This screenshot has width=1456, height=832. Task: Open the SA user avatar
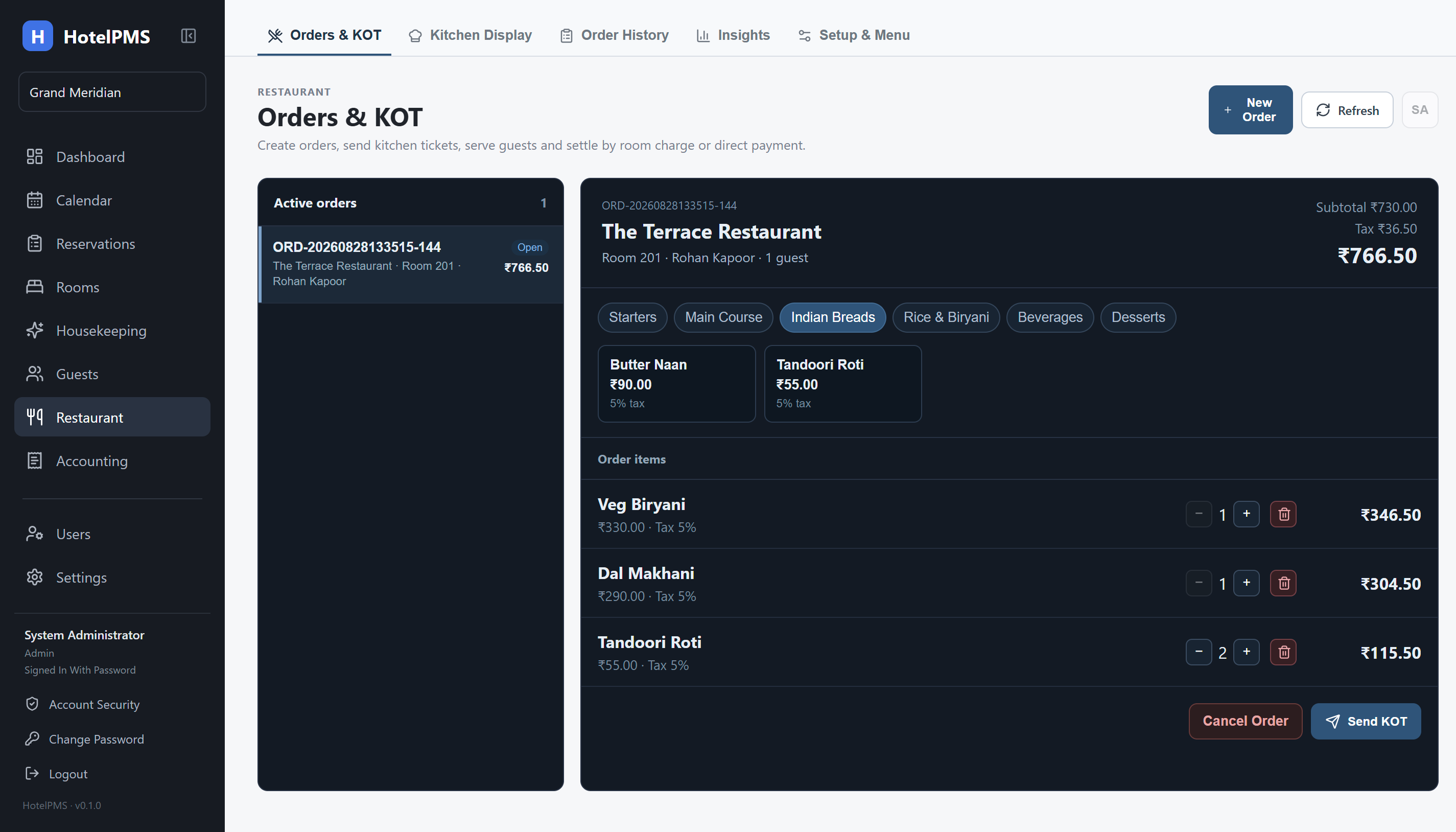point(1419,110)
